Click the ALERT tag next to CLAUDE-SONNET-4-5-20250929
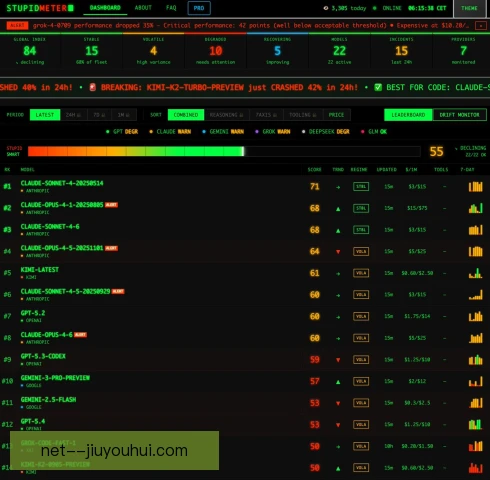 pos(118,291)
